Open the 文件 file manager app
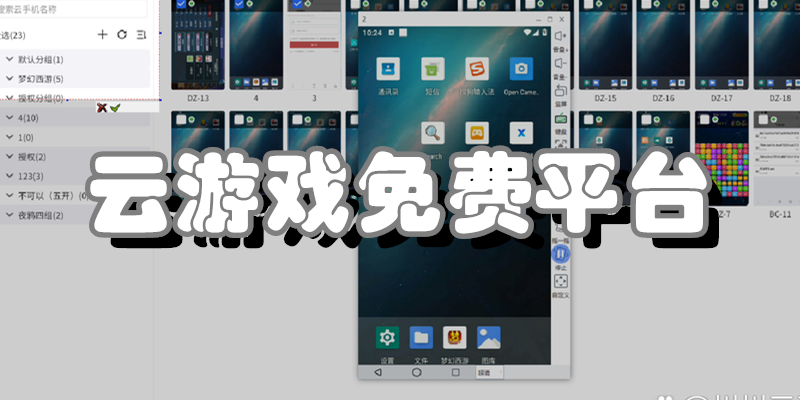The height and width of the screenshot is (400, 800). click(421, 337)
